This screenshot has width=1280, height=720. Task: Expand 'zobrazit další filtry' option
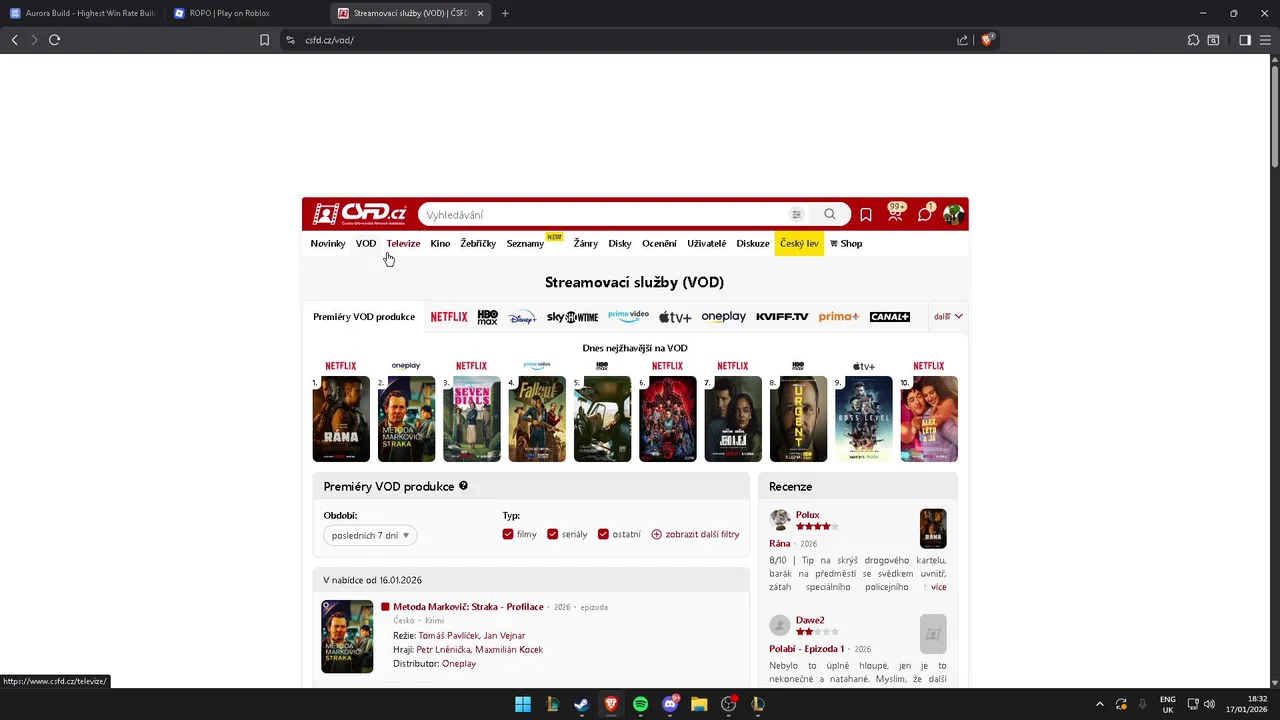[695, 534]
